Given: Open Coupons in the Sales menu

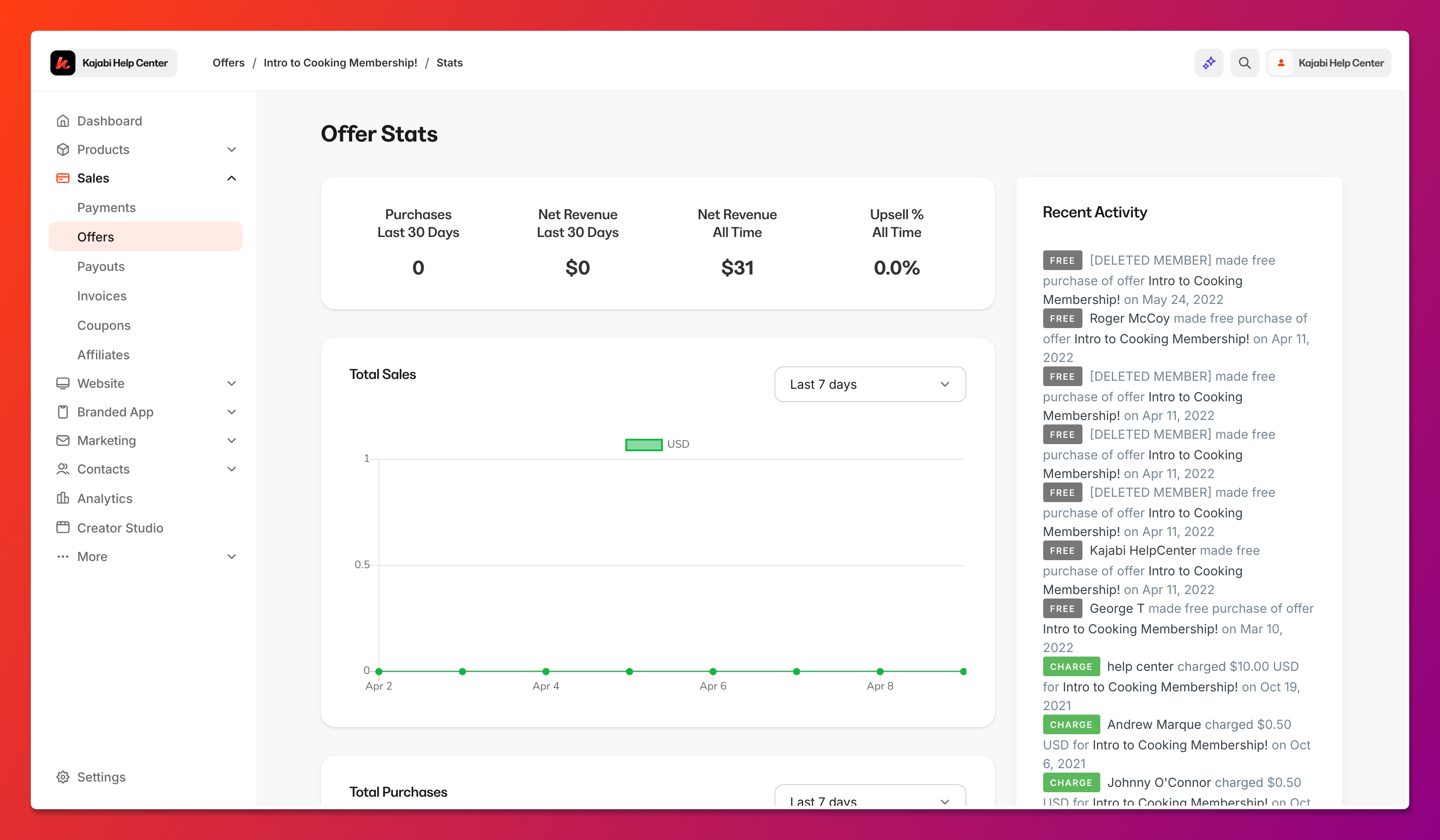Looking at the screenshot, I should coord(104,325).
